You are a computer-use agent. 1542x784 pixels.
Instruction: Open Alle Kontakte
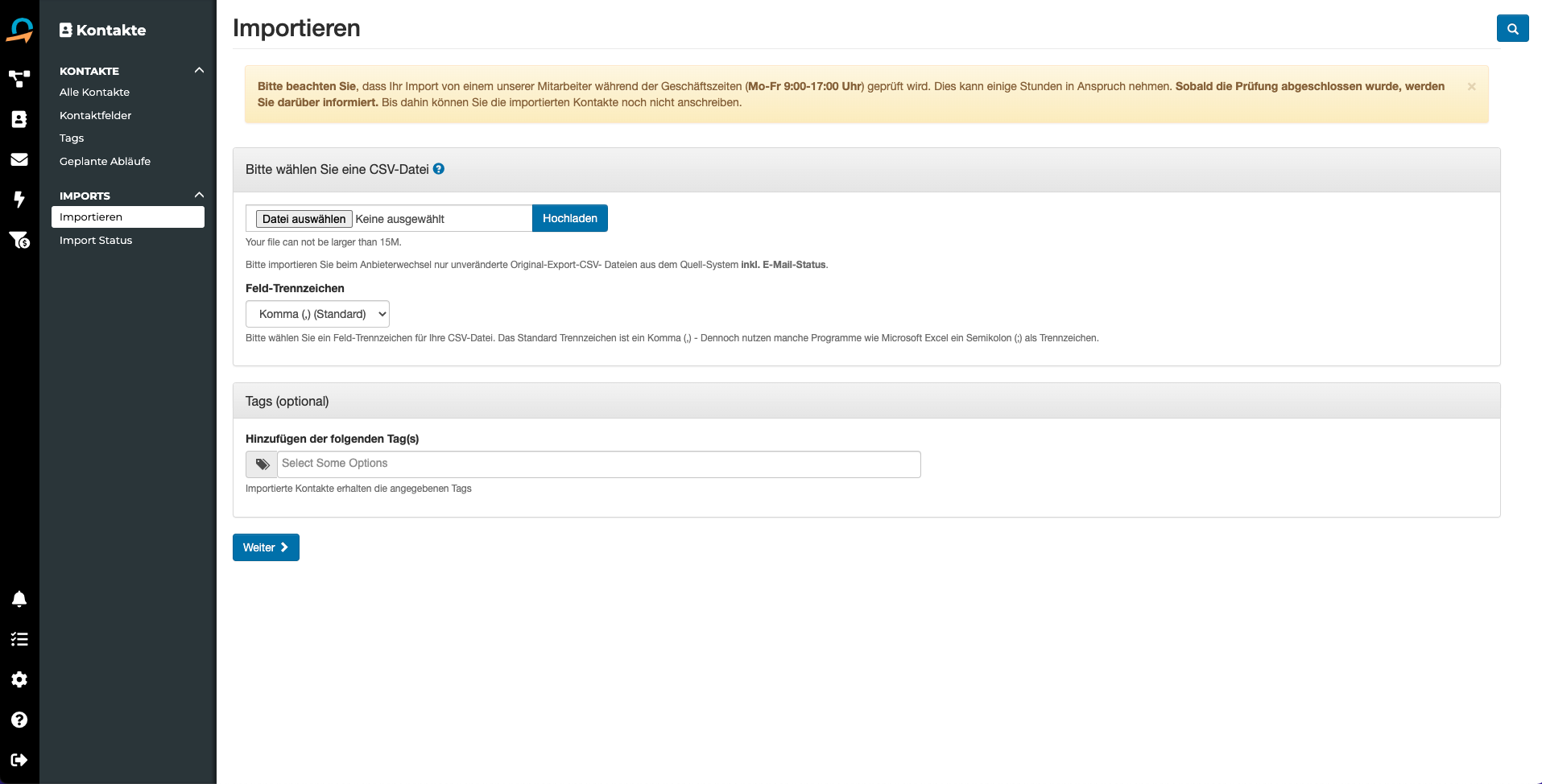pyautogui.click(x=94, y=92)
